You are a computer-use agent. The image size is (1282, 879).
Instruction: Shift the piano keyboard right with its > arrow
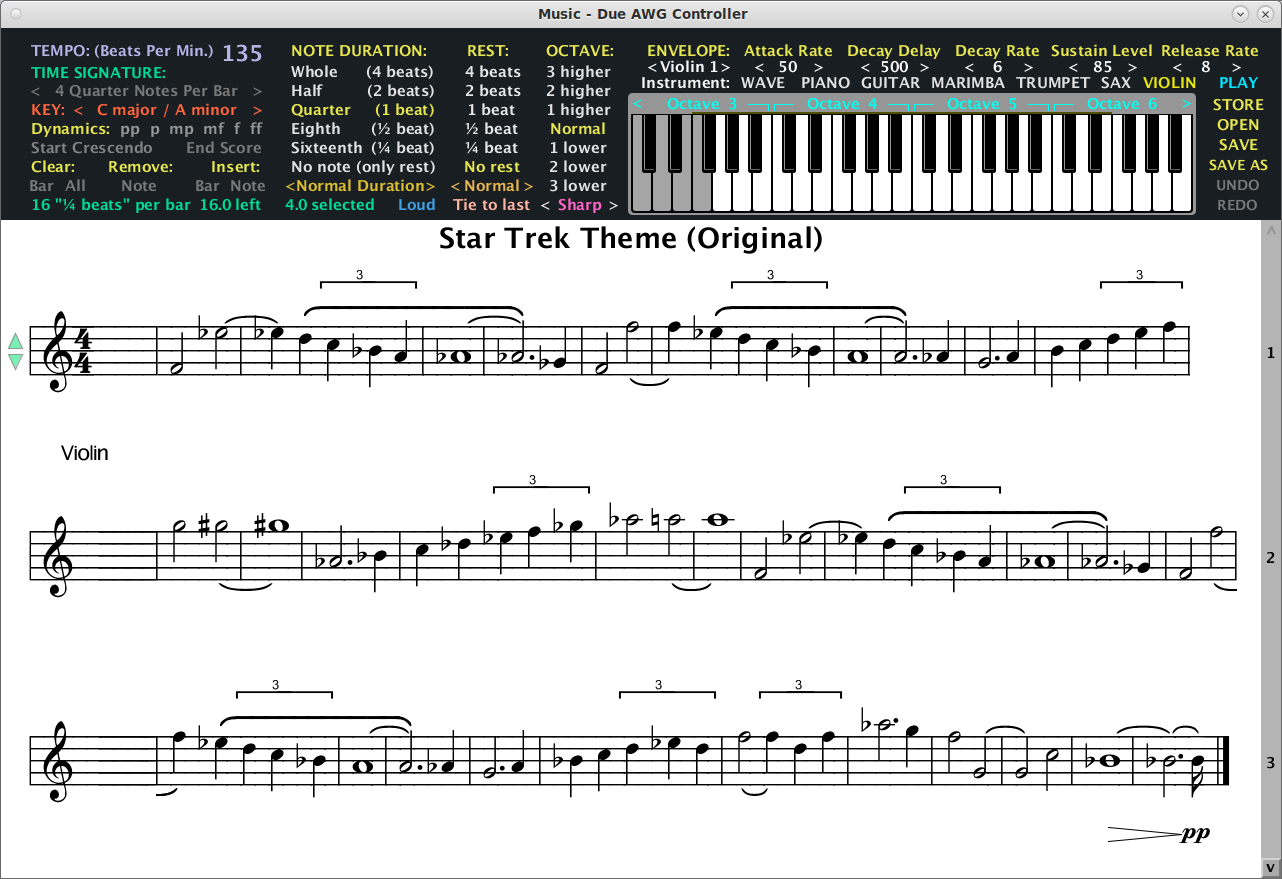tap(1186, 104)
